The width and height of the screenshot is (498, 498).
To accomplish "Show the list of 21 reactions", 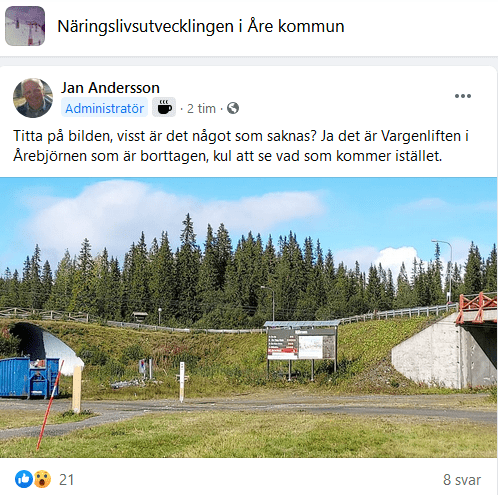I will (x=67, y=480).
